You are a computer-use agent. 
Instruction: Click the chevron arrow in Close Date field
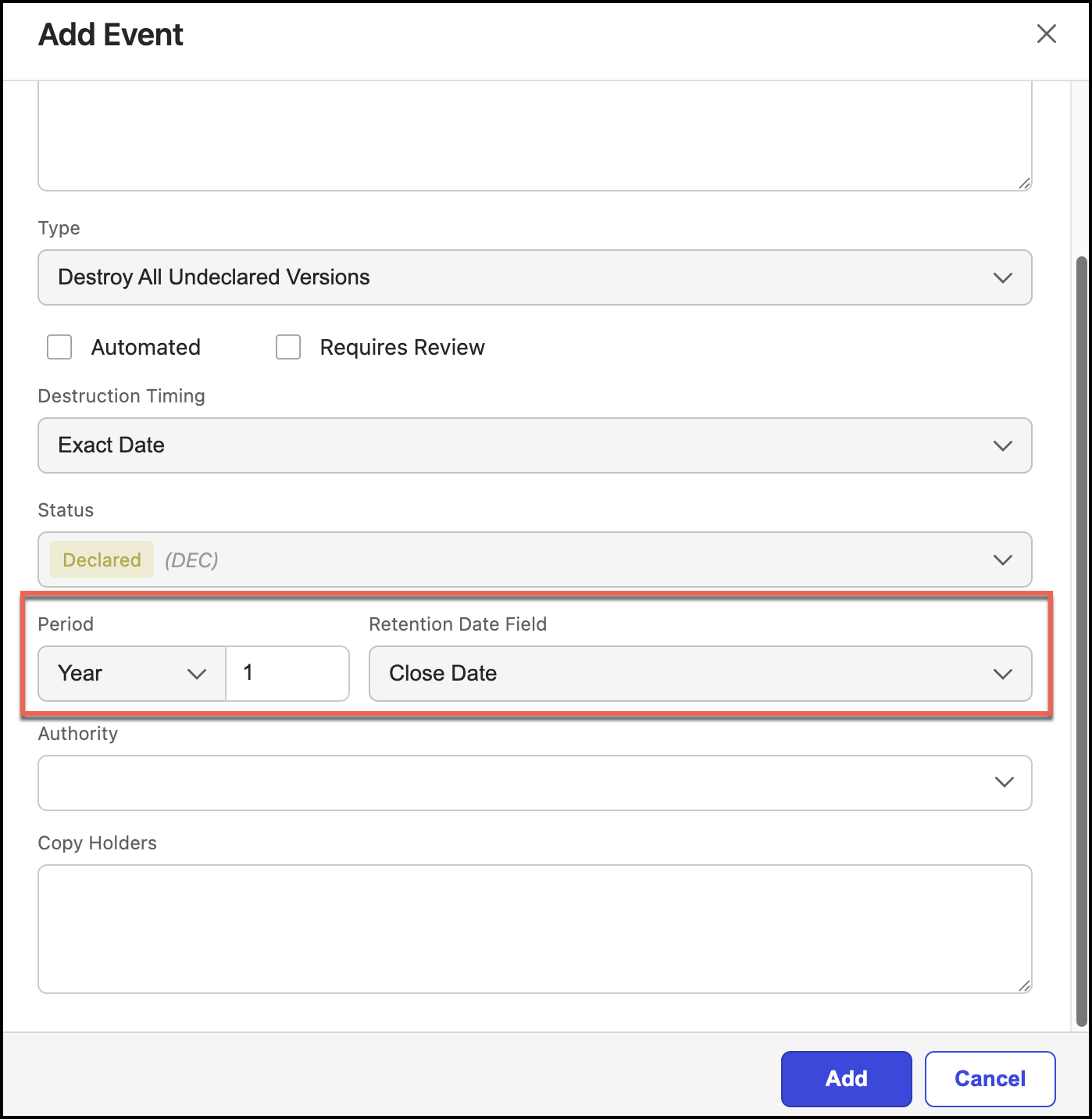1003,674
